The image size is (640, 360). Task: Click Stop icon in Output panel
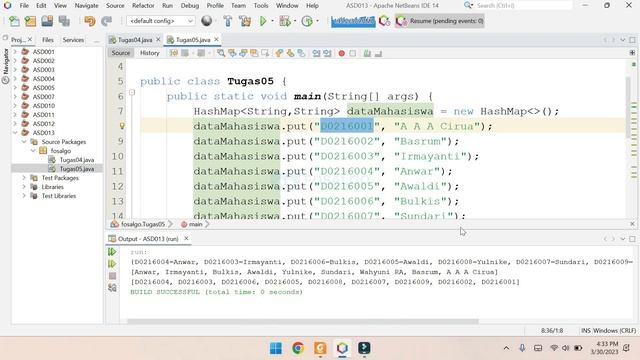(x=113, y=276)
